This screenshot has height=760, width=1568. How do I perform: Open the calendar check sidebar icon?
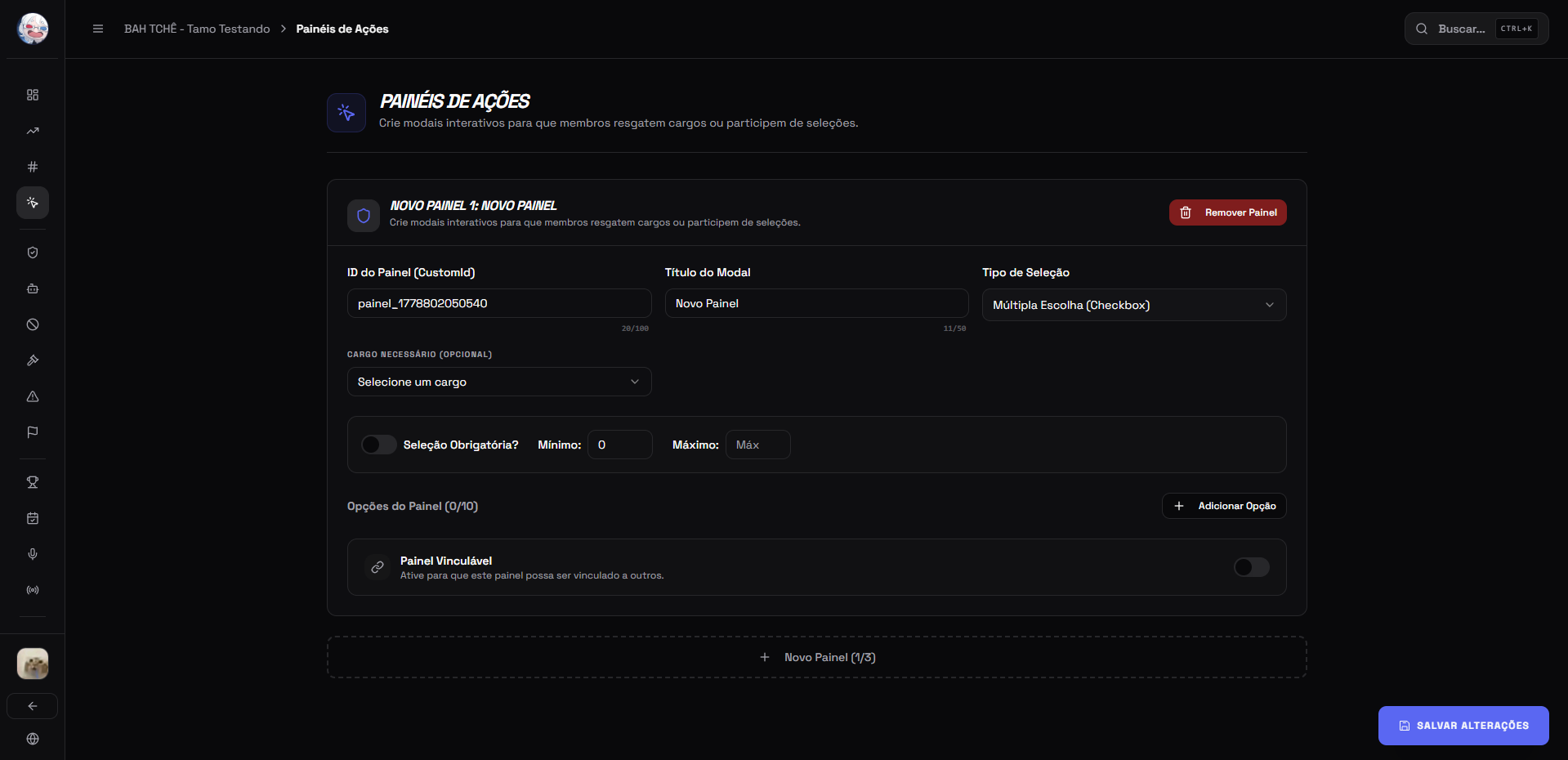pos(33,518)
